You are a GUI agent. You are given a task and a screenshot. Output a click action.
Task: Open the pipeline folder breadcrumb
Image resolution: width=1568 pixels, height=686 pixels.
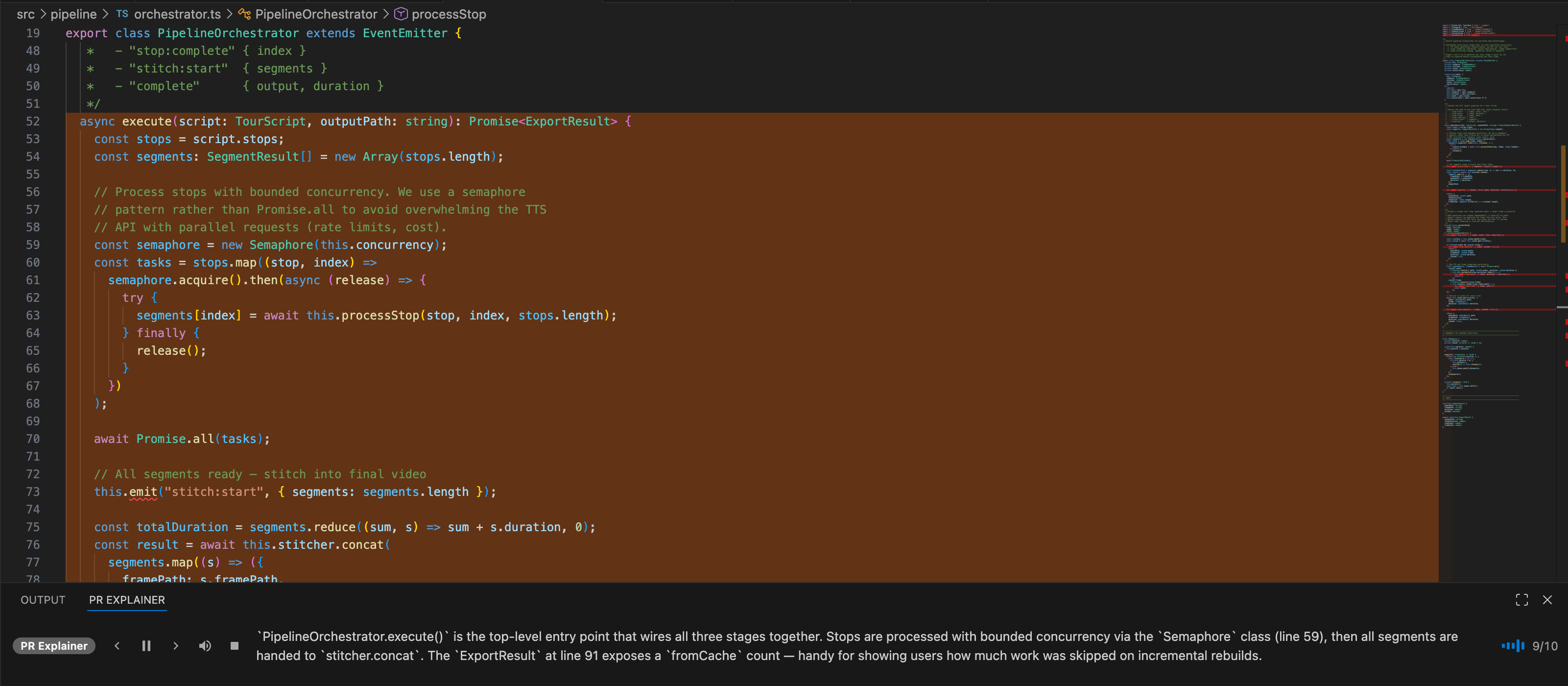click(73, 14)
